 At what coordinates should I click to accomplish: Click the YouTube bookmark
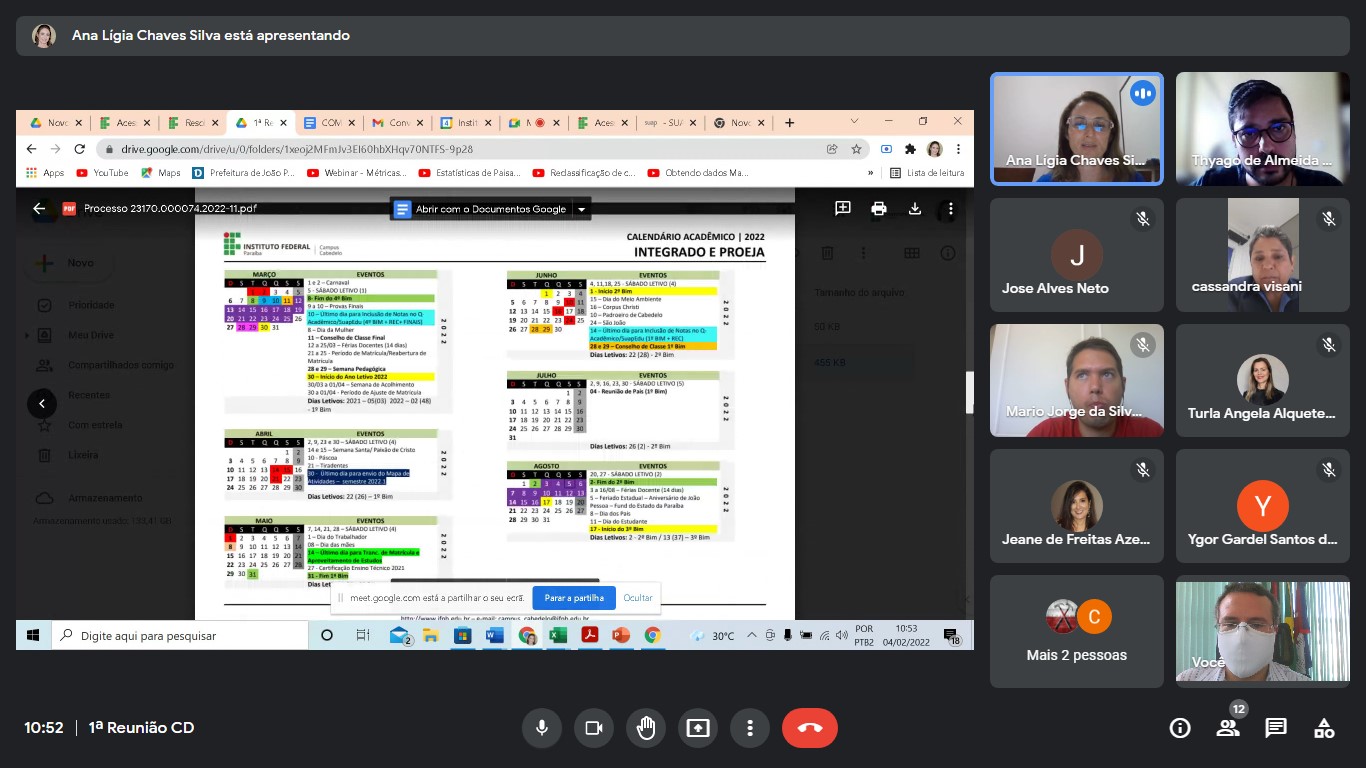coord(103,173)
